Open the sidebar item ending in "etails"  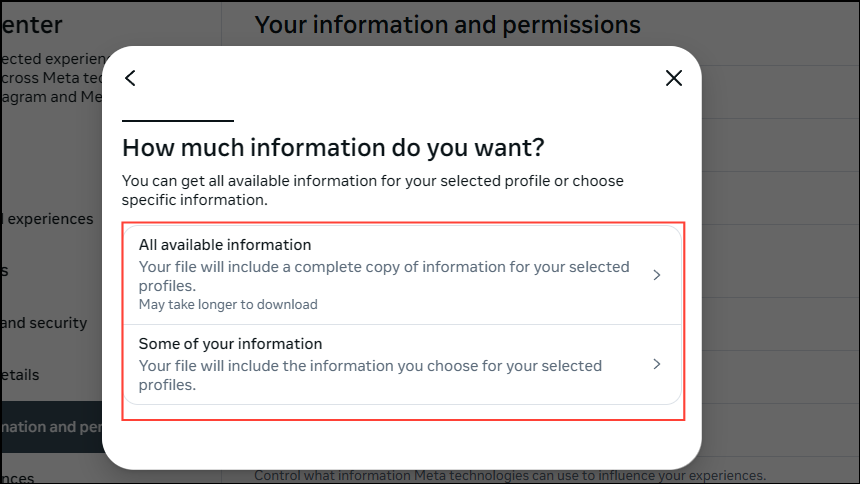[x=20, y=375]
